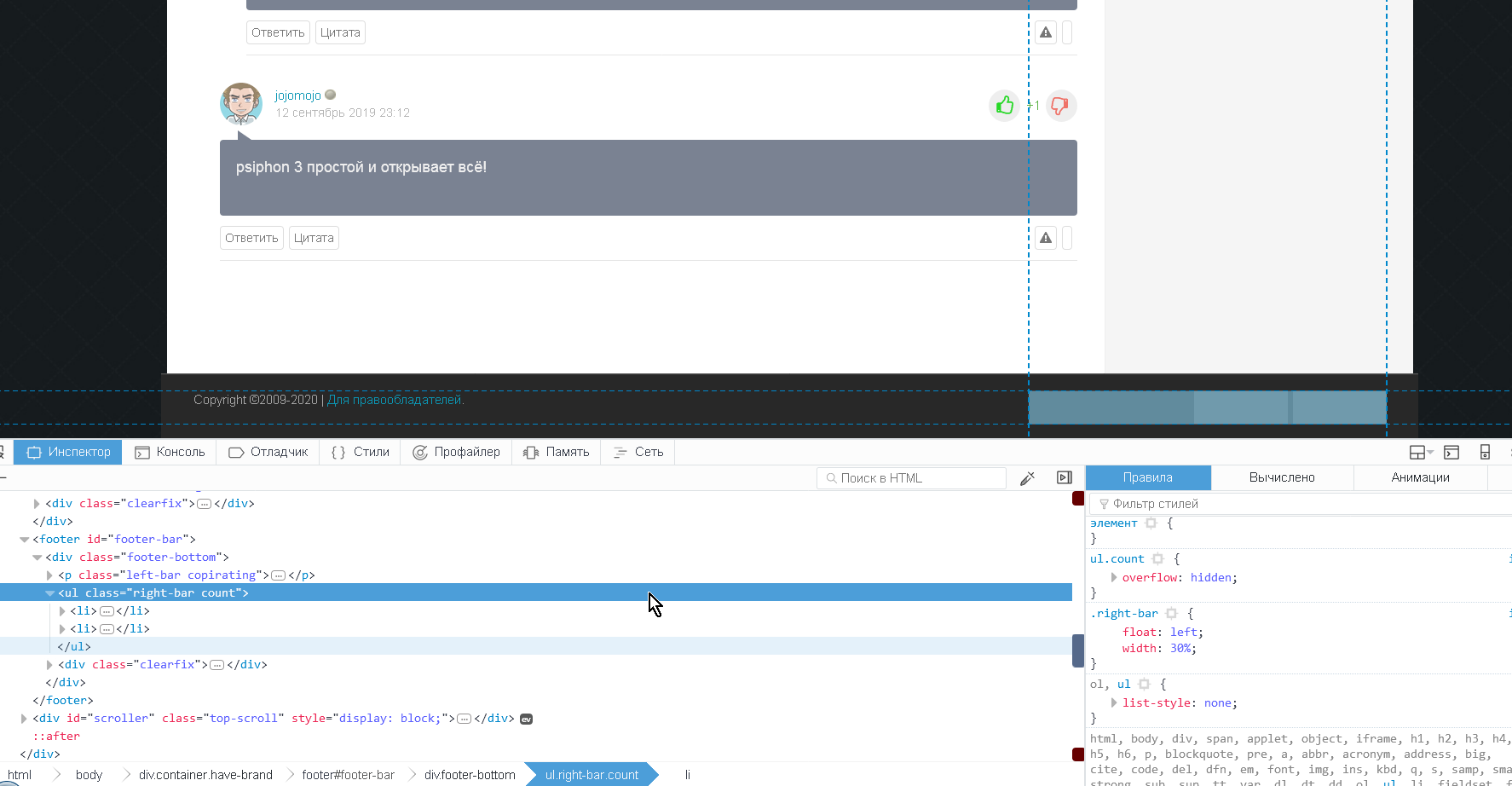
Task: Switch to Вычислено sidebar tab
Action: pos(1282,477)
